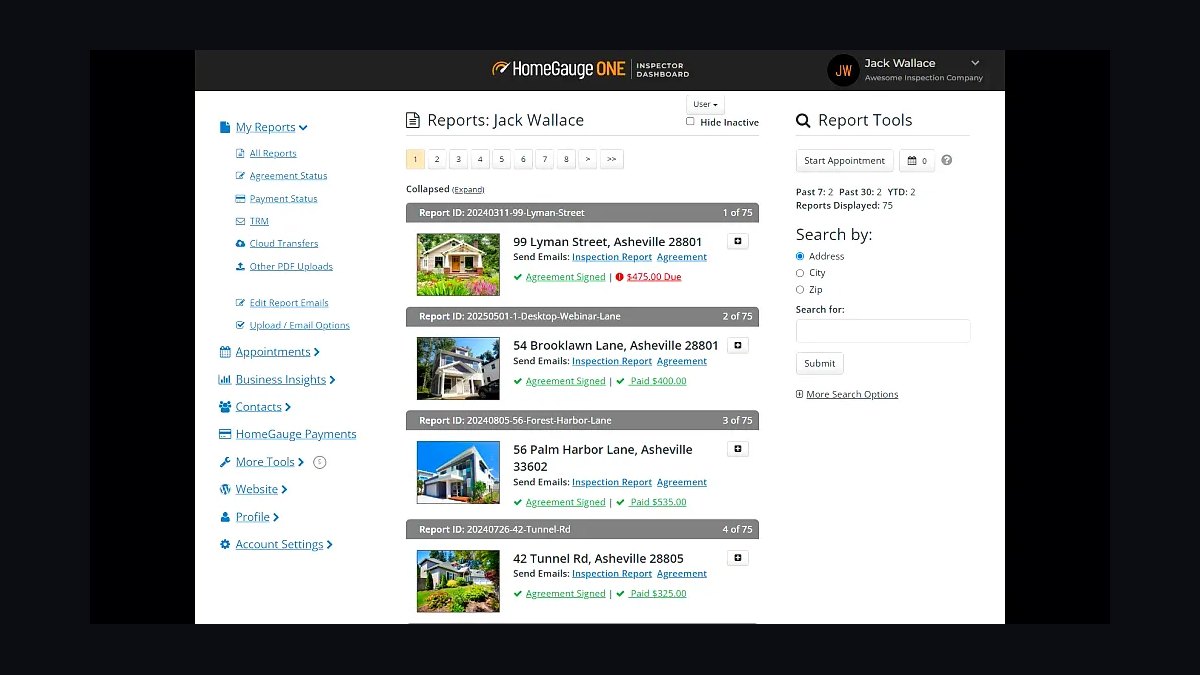Click the Contacts people icon
Viewport: 1200px width, 675px height.
click(x=225, y=407)
